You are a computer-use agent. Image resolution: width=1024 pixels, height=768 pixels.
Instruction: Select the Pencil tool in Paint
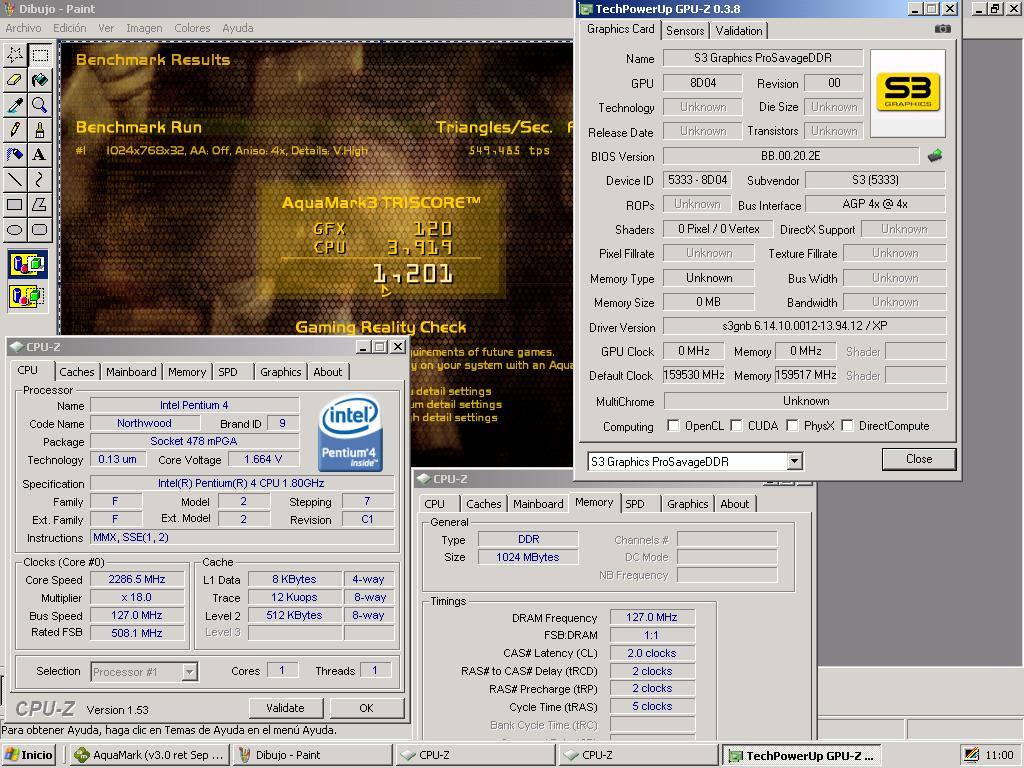[x=15, y=129]
